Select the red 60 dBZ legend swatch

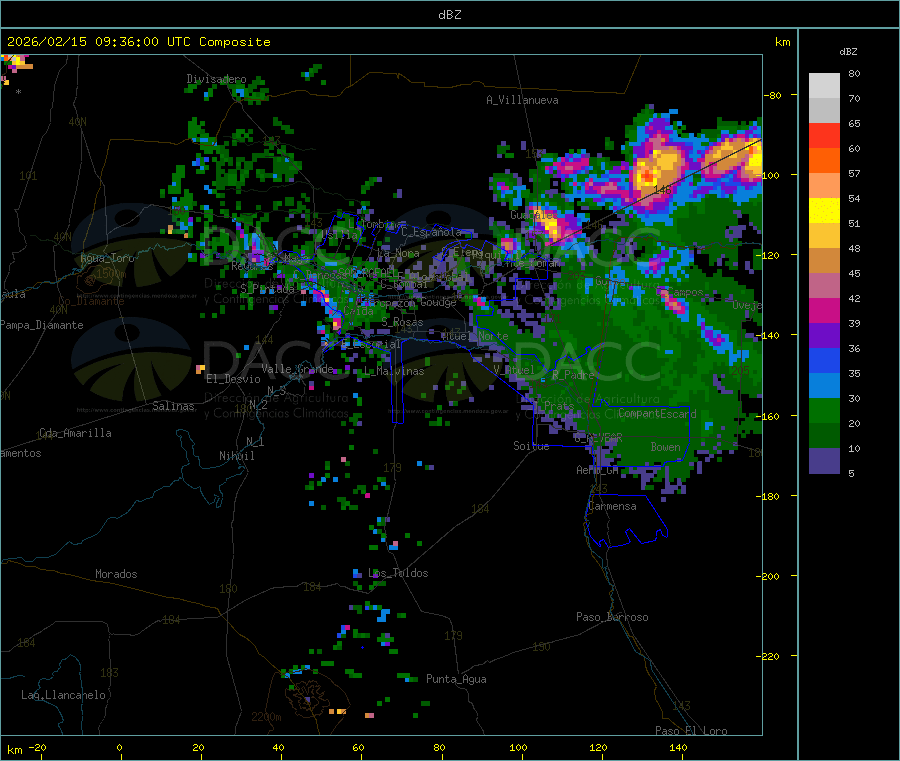tap(824, 135)
